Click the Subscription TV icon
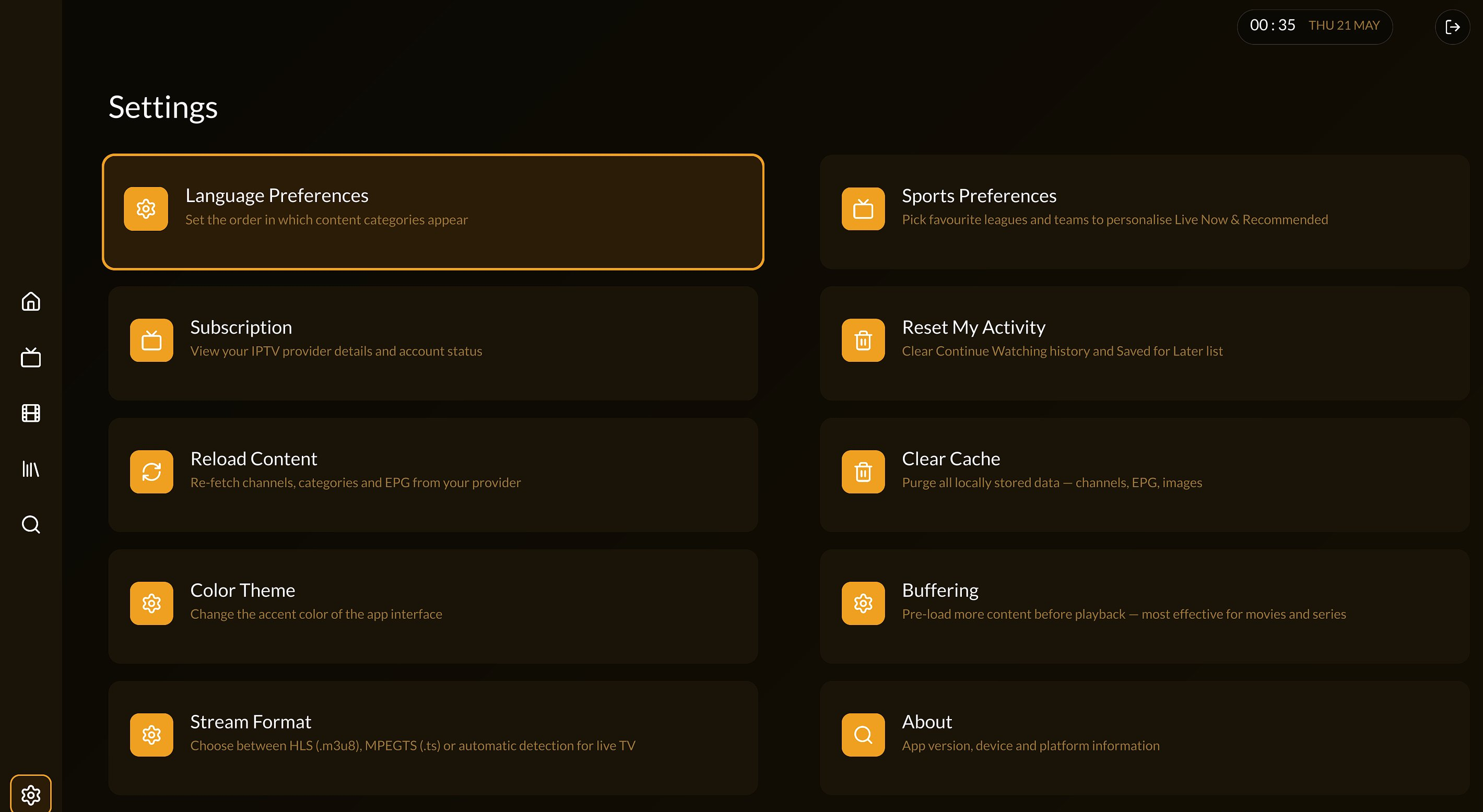 [151, 340]
